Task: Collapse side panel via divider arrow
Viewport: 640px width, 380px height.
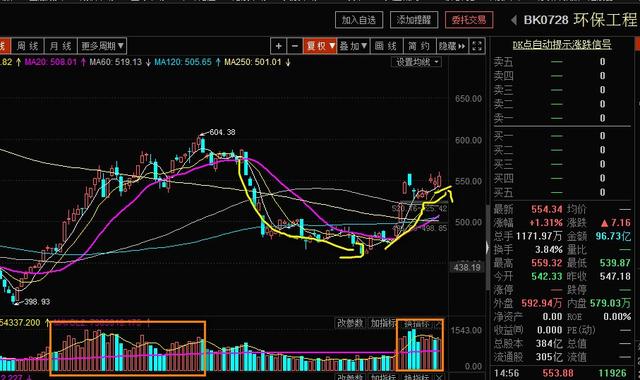Action: (487, 247)
